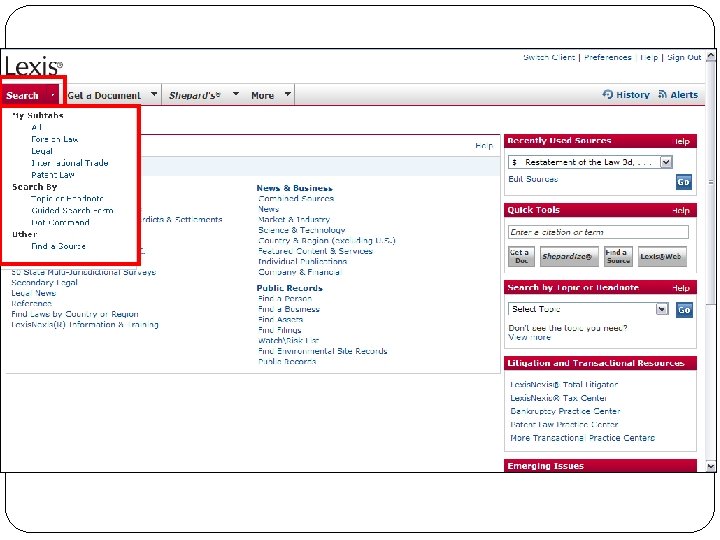Select Patent Law subtab menu item

pyautogui.click(x=52, y=175)
